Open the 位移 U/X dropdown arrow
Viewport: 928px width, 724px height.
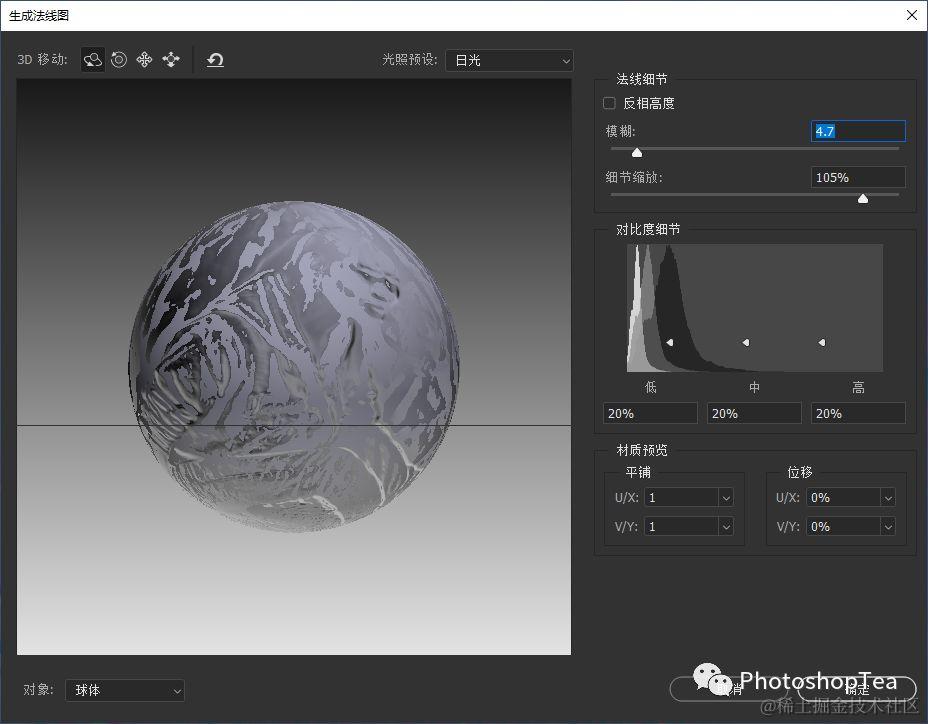888,498
